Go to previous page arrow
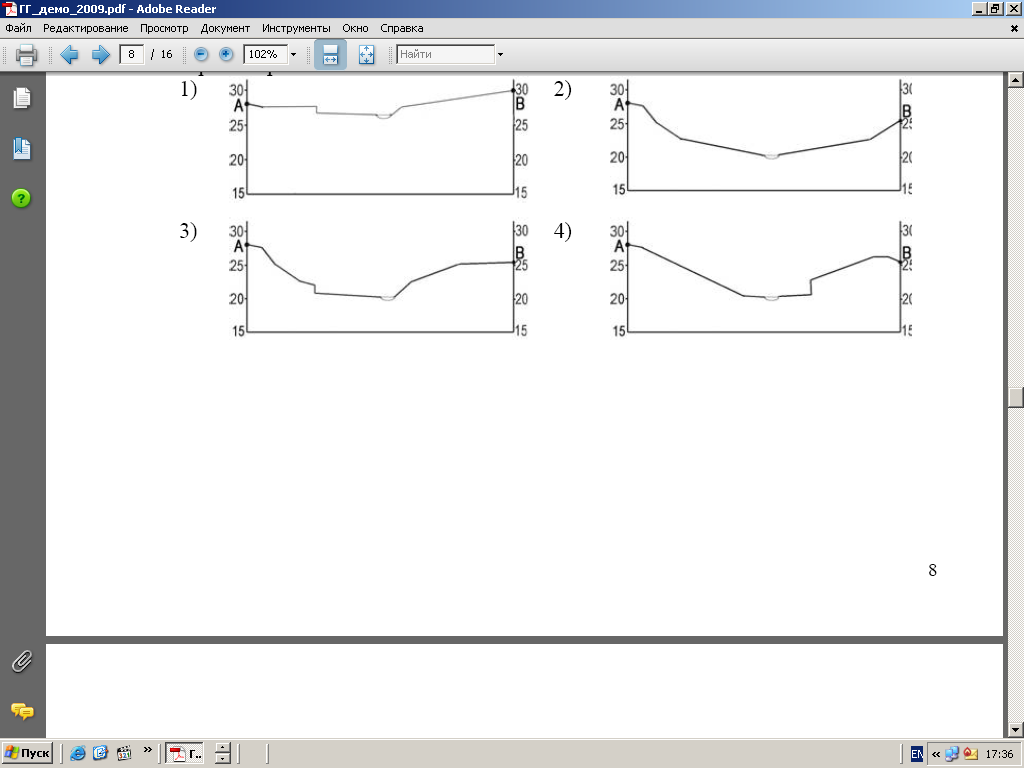Screen dimensions: 1024x768 click(x=69, y=54)
